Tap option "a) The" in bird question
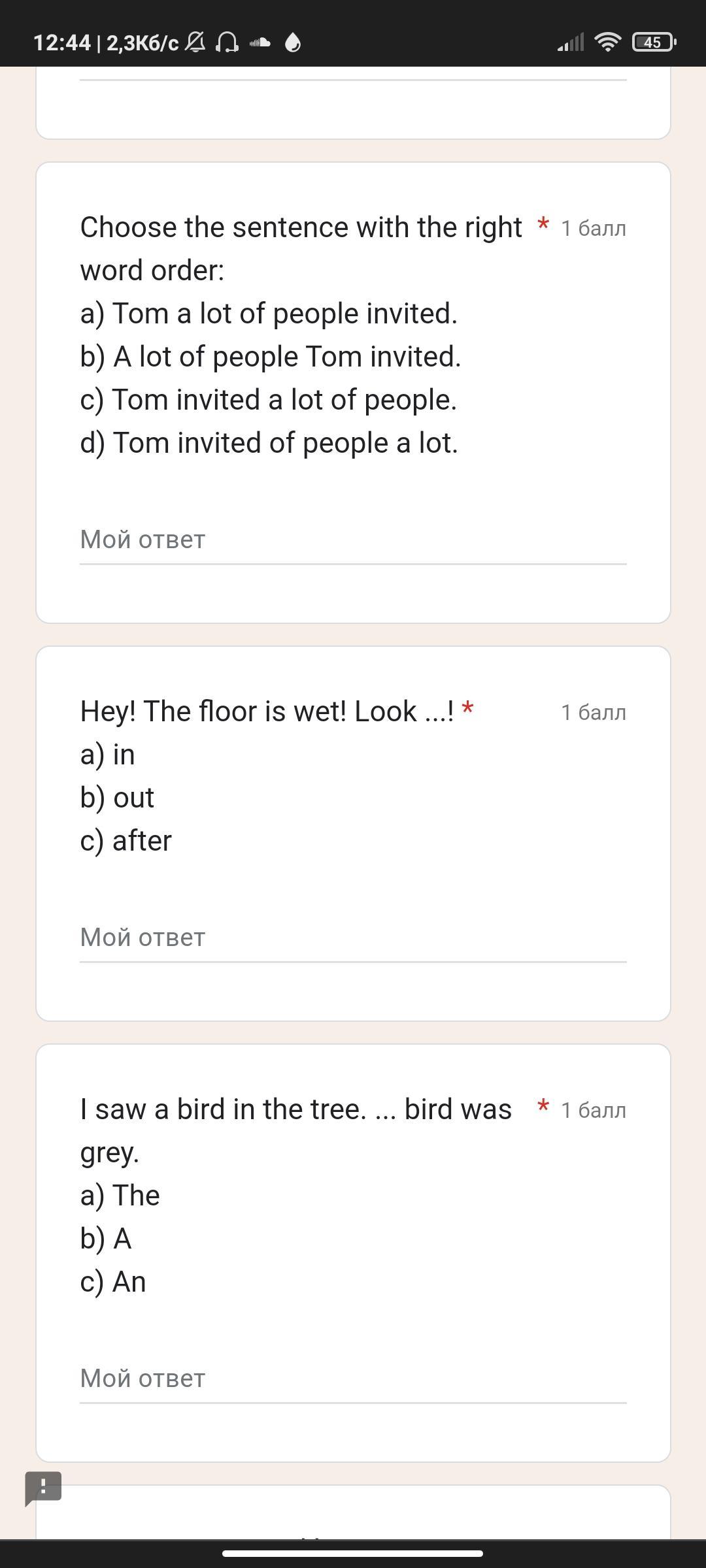 [x=120, y=1196]
